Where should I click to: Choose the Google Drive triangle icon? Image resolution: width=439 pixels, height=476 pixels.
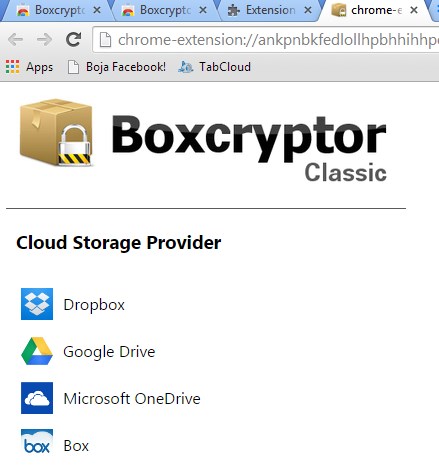click(37, 351)
